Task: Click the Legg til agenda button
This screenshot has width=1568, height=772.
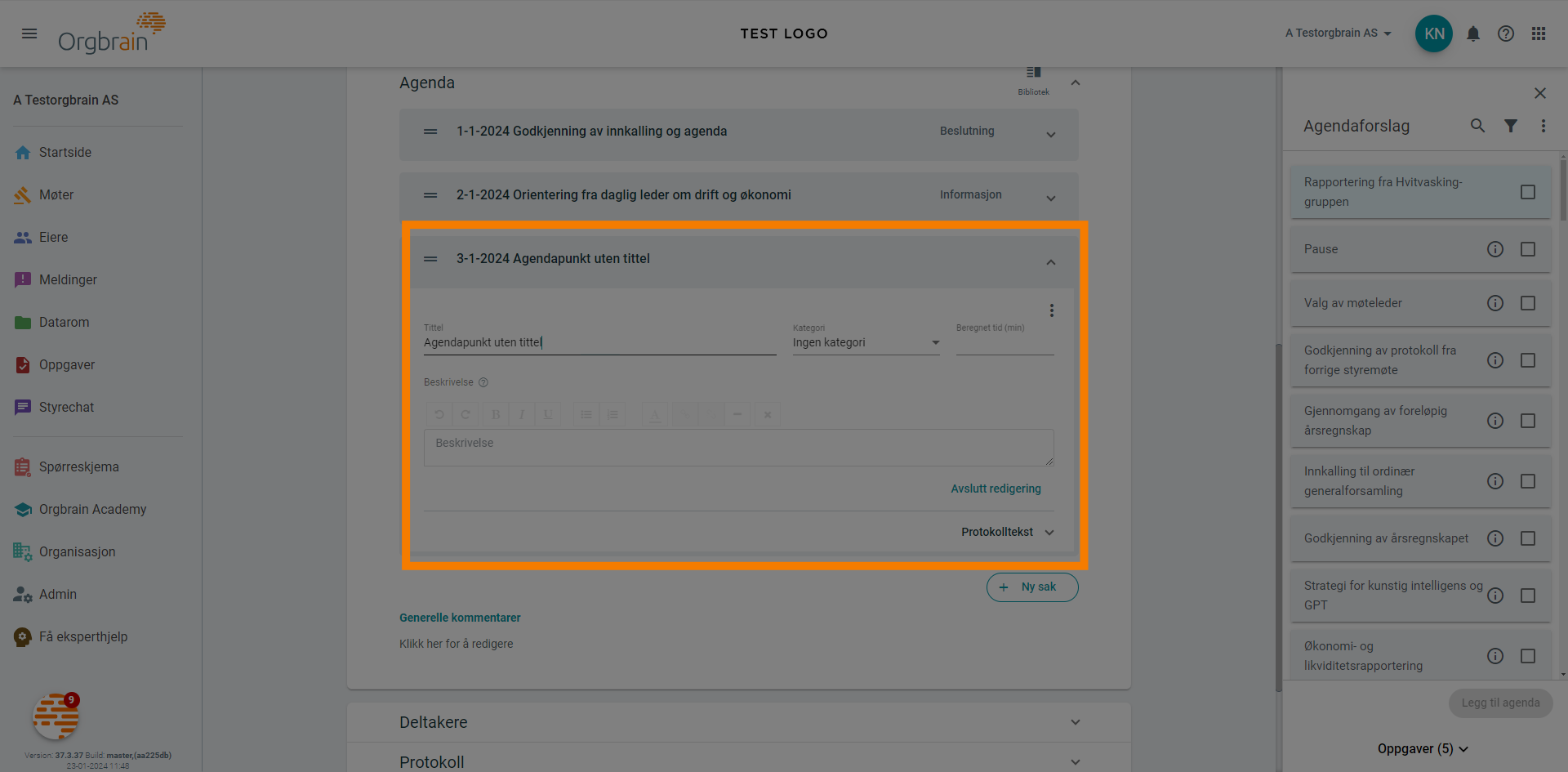Action: point(1501,703)
